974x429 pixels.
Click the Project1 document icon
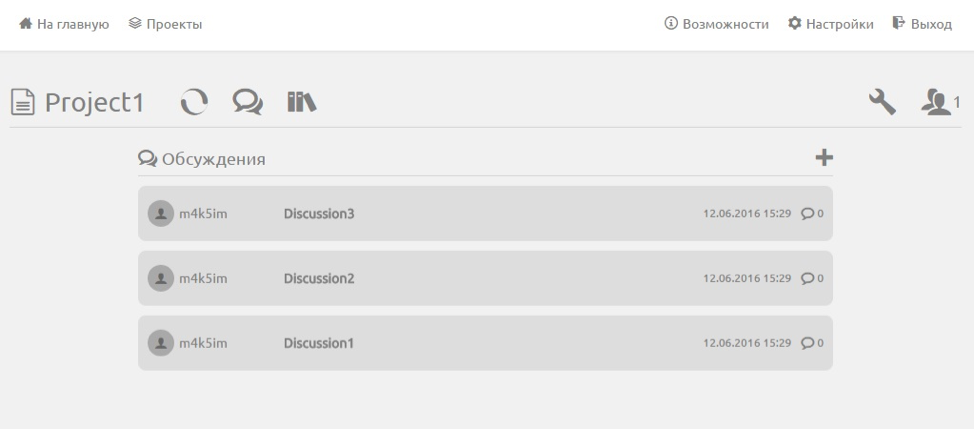pos(23,102)
